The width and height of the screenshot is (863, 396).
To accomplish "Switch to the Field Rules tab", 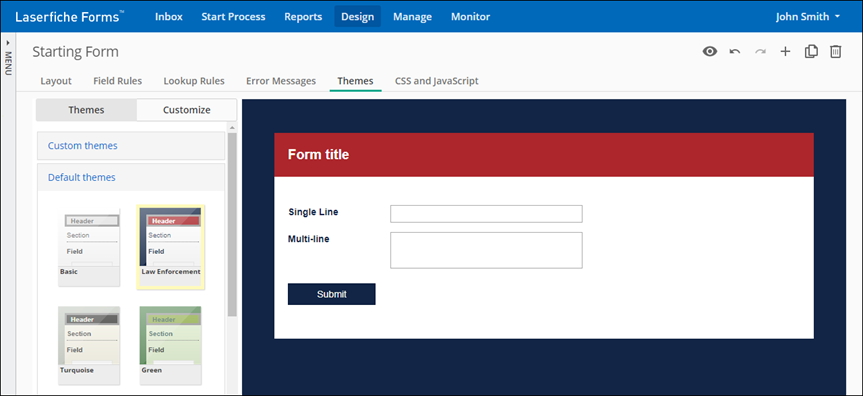I will pos(117,81).
